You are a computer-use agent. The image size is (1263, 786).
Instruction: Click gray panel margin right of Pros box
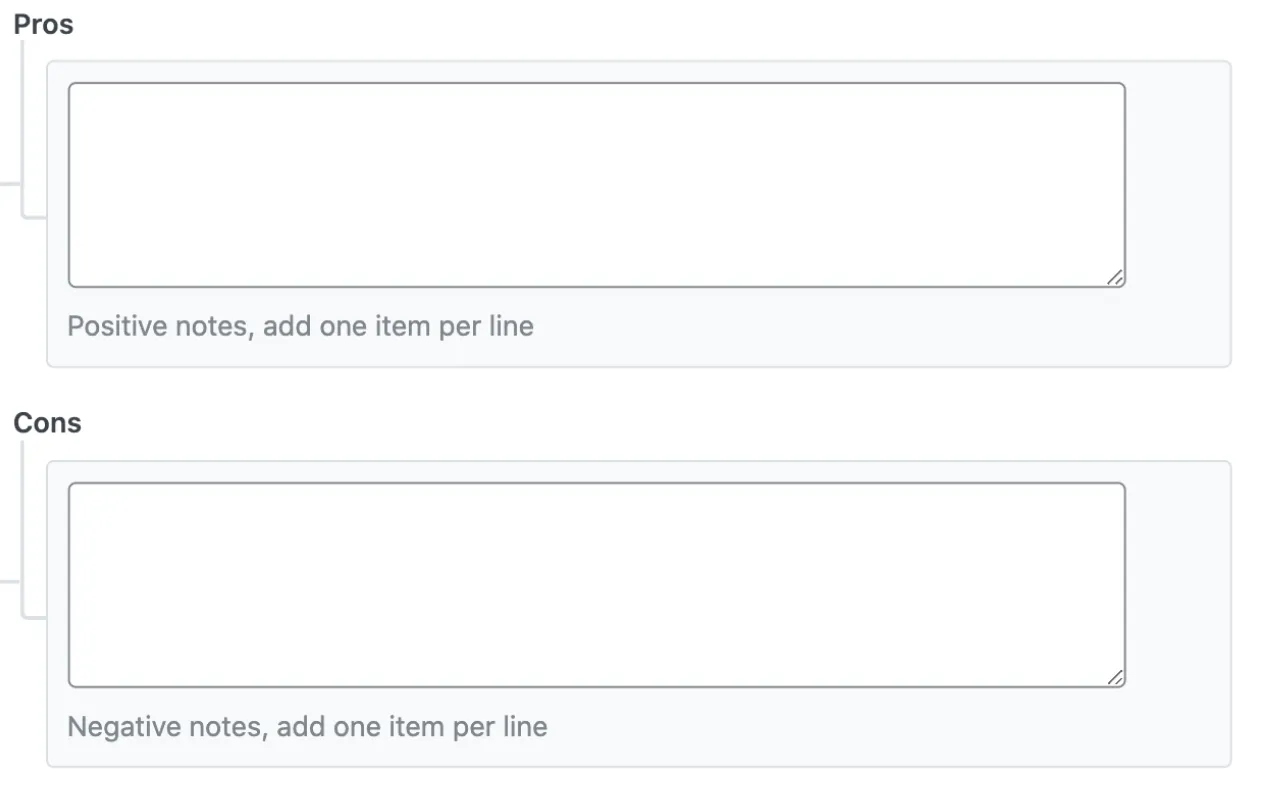click(1178, 185)
